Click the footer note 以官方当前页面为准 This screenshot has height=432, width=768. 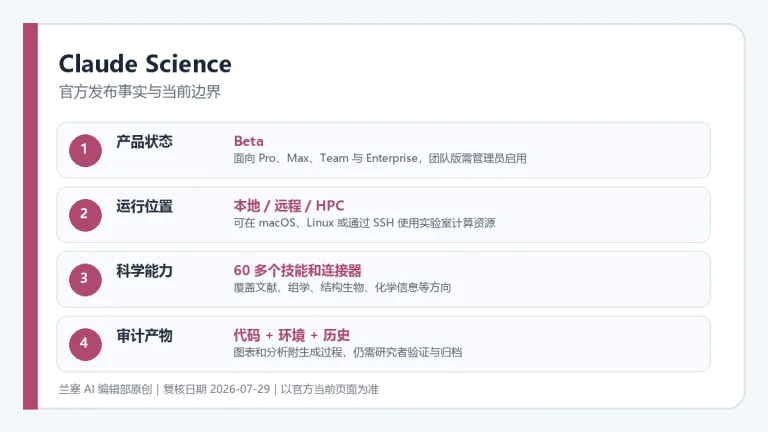click(x=330, y=389)
